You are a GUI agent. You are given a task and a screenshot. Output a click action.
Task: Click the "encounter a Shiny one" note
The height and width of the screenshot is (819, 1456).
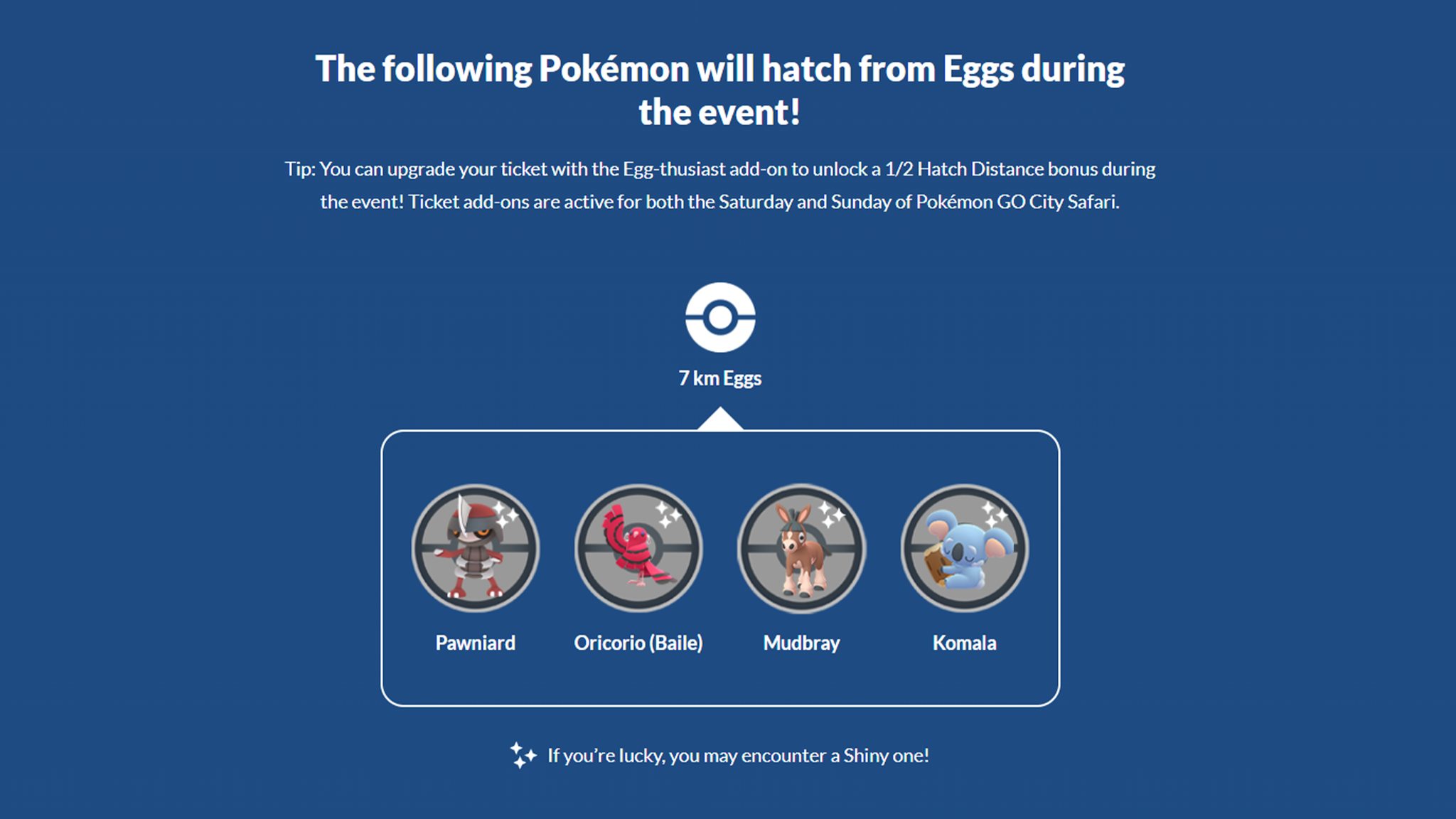(738, 755)
